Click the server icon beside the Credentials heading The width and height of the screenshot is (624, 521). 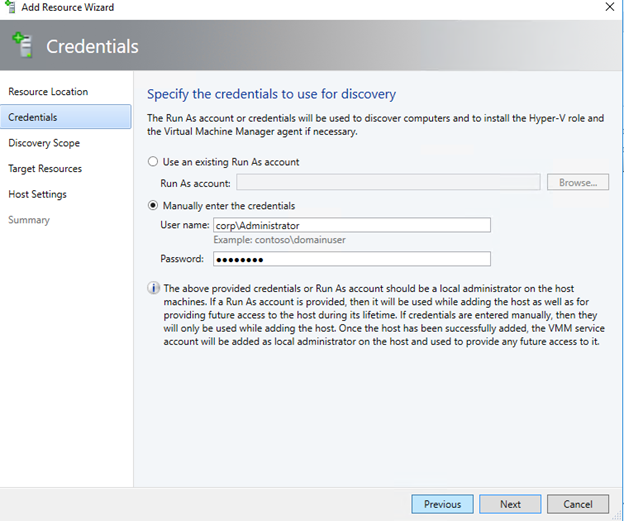[23, 45]
